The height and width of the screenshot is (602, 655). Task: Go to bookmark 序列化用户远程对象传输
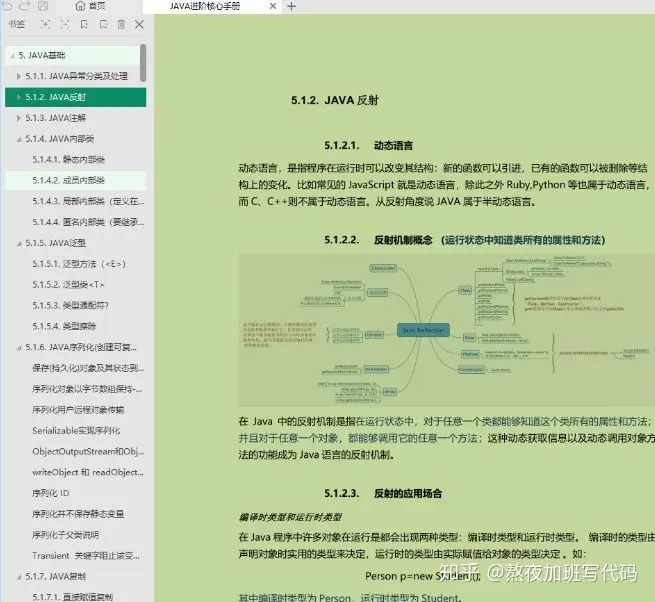click(78, 410)
